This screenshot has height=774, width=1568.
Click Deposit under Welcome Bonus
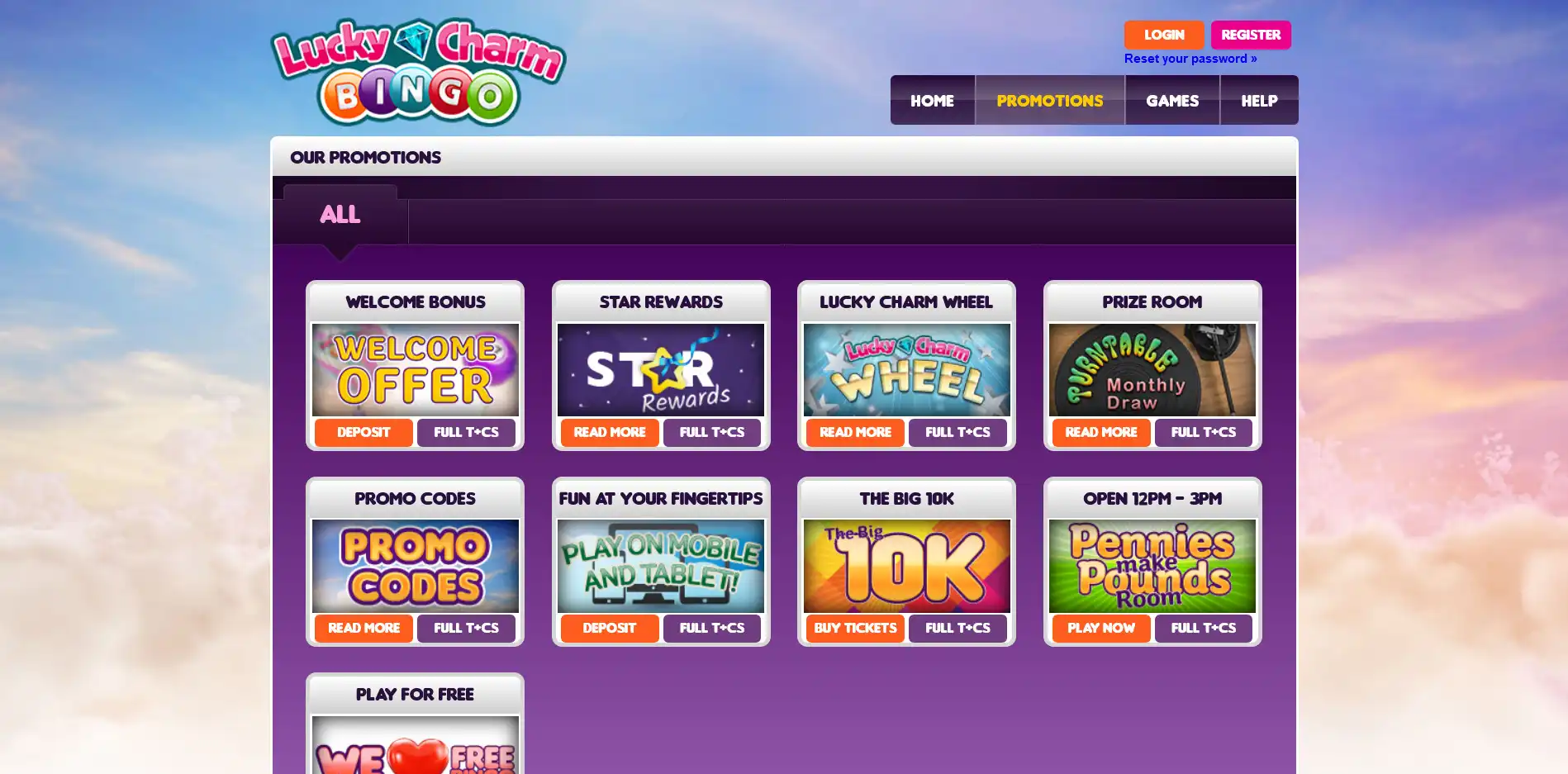click(x=363, y=432)
